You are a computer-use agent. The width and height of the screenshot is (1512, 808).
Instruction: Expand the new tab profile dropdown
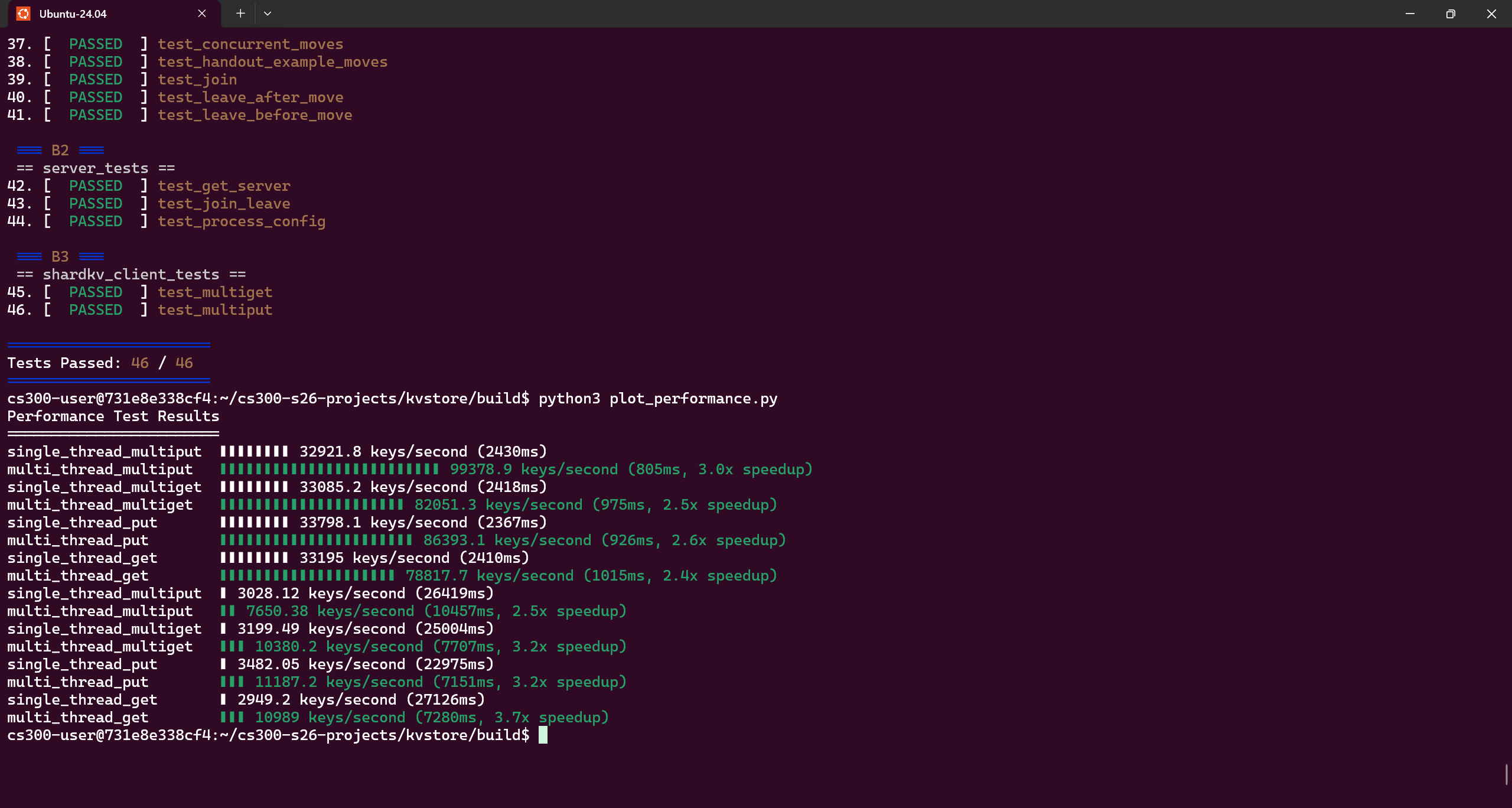coord(268,14)
